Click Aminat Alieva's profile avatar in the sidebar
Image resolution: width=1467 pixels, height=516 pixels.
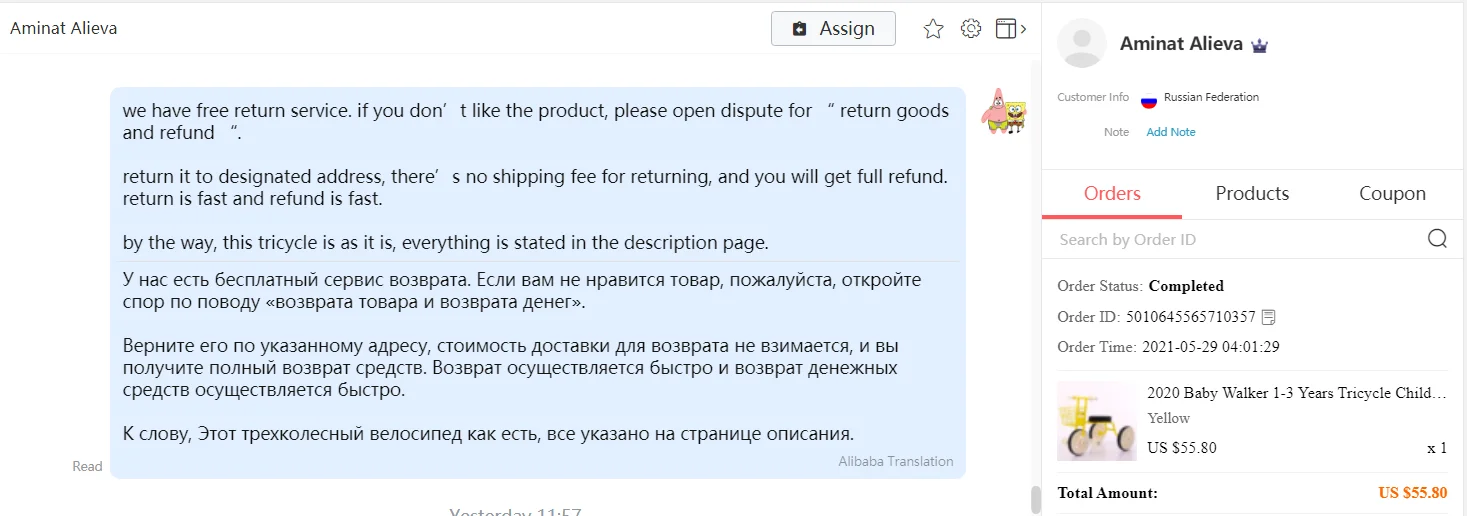pyautogui.click(x=1082, y=43)
